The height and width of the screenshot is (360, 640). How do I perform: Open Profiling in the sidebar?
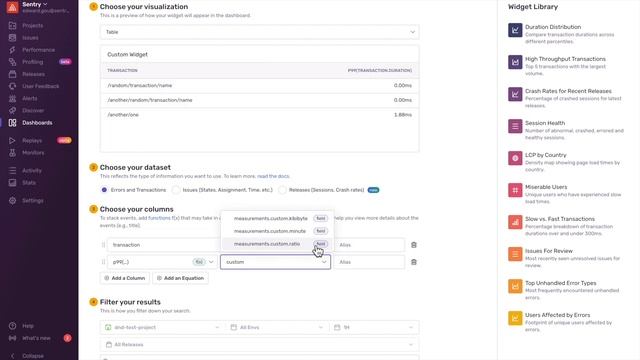33,62
